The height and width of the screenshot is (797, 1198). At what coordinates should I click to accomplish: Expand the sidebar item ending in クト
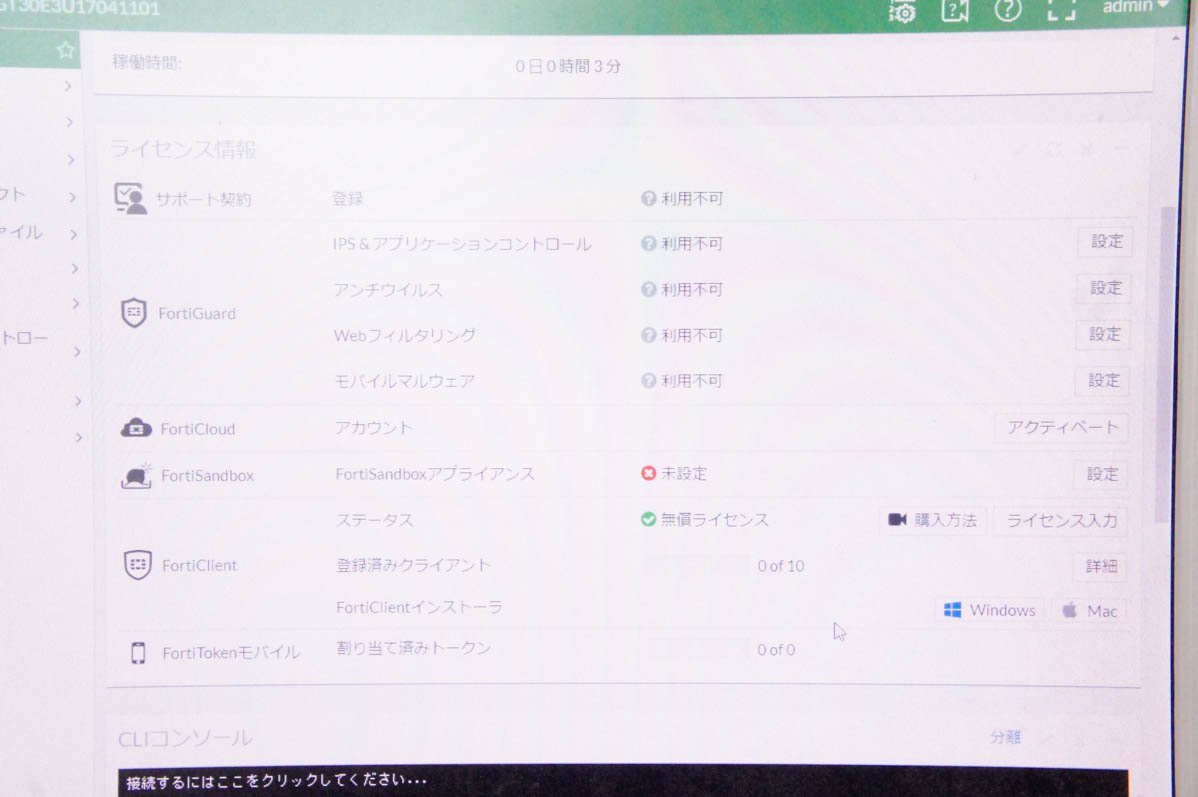[39, 196]
